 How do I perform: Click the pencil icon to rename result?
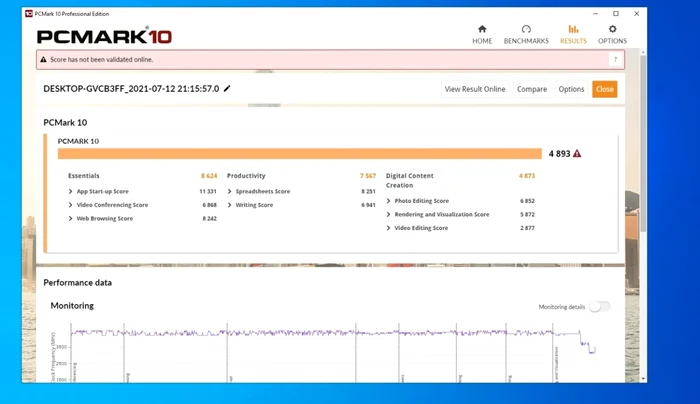pyautogui.click(x=227, y=88)
